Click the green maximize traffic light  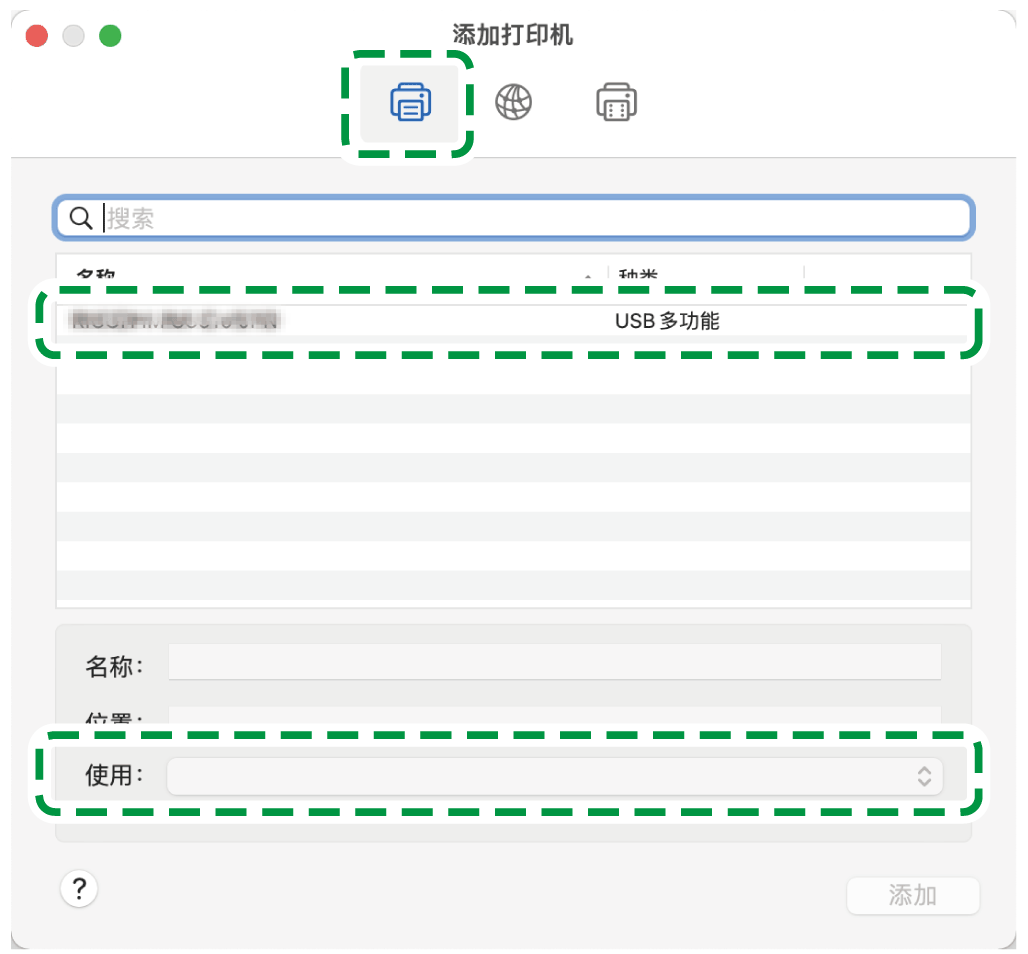point(110,35)
